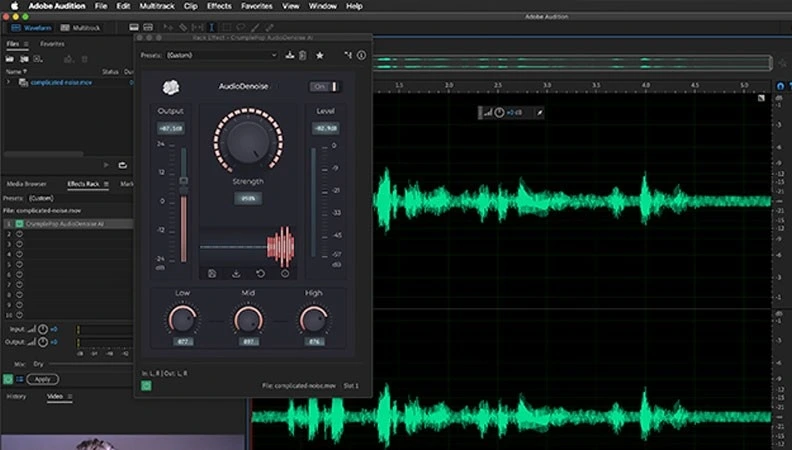Show the spectral pitch display icon

tap(148, 27)
